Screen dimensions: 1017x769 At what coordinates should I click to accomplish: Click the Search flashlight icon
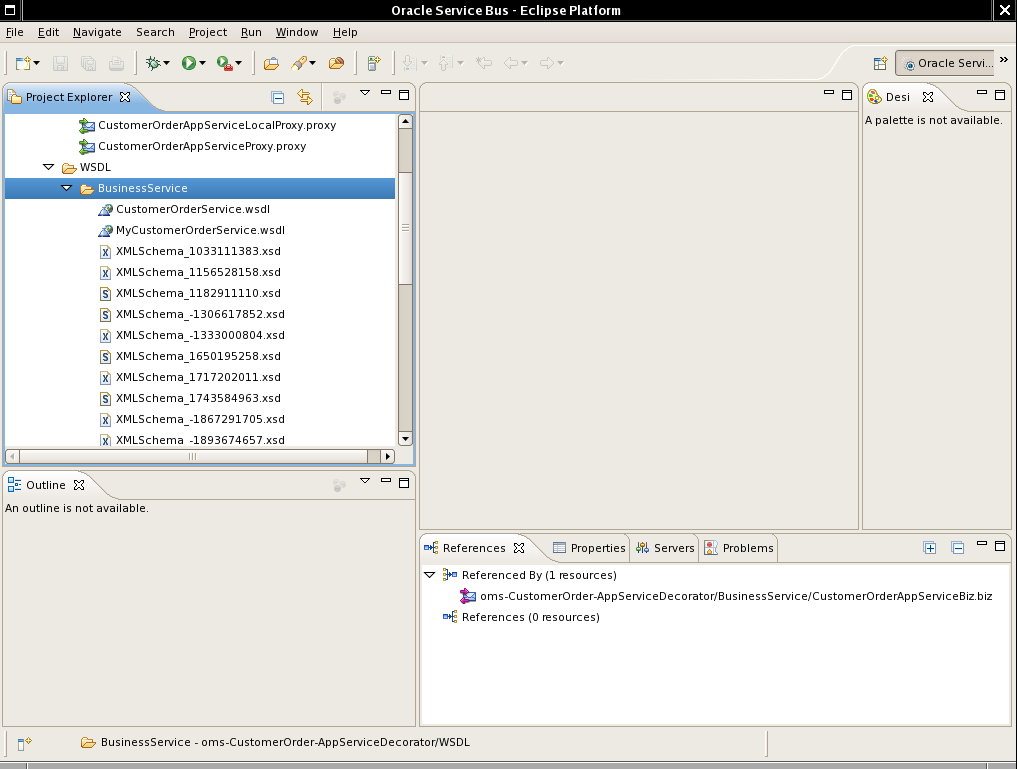tap(299, 63)
